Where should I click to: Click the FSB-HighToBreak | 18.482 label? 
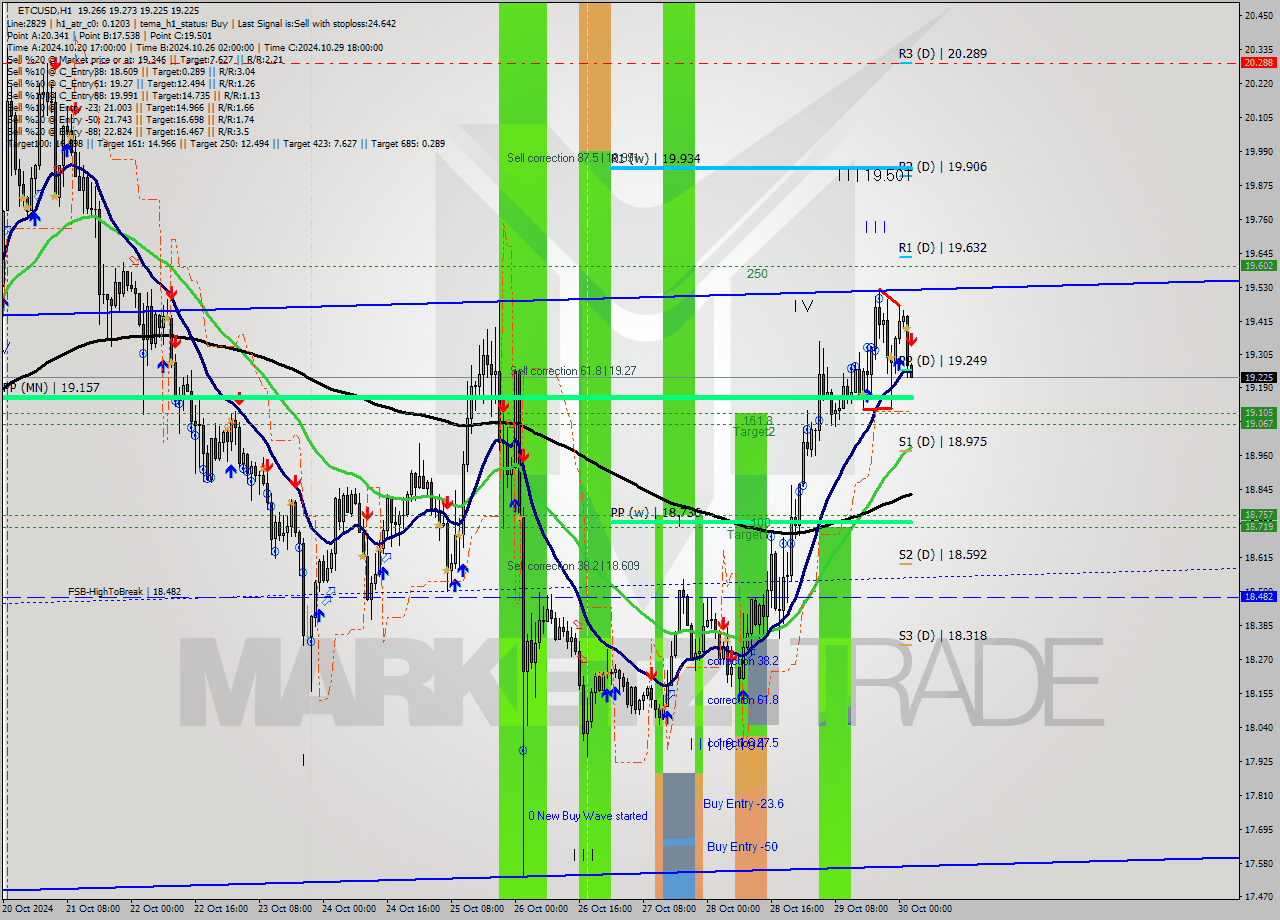pos(125,592)
